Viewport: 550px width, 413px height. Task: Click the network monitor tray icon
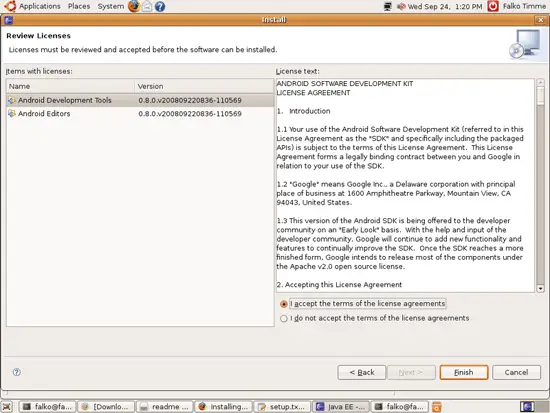(x=388, y=6)
